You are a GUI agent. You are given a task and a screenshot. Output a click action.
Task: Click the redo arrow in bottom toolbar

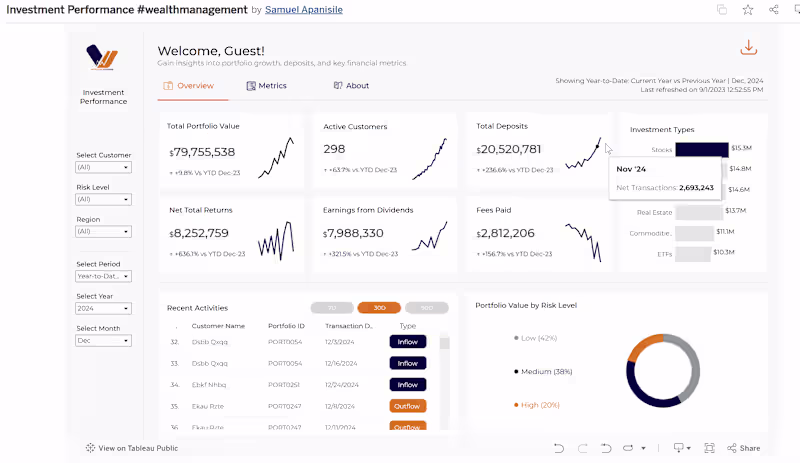click(582, 448)
